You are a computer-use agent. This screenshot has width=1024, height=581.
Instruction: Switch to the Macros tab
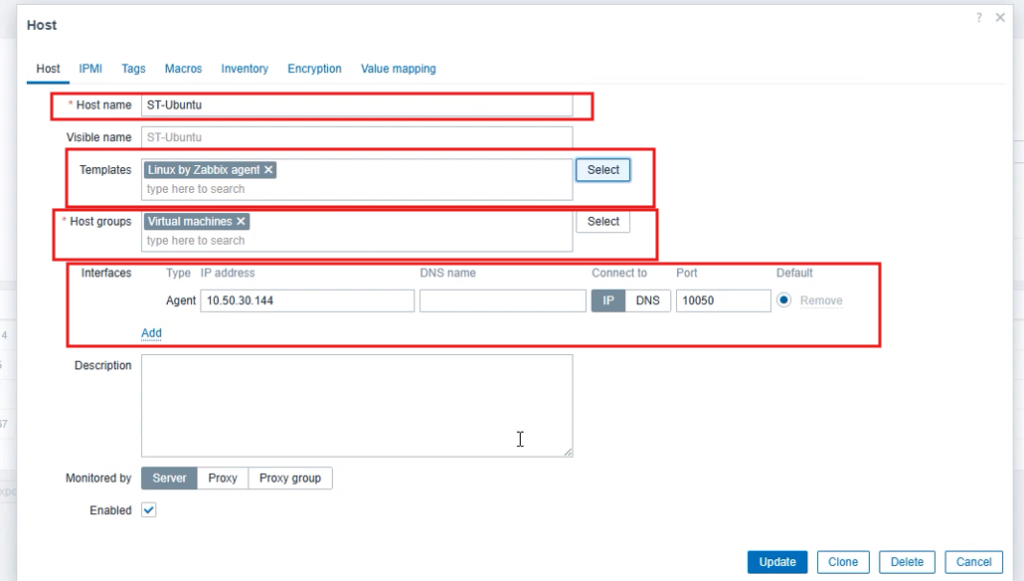tap(183, 69)
